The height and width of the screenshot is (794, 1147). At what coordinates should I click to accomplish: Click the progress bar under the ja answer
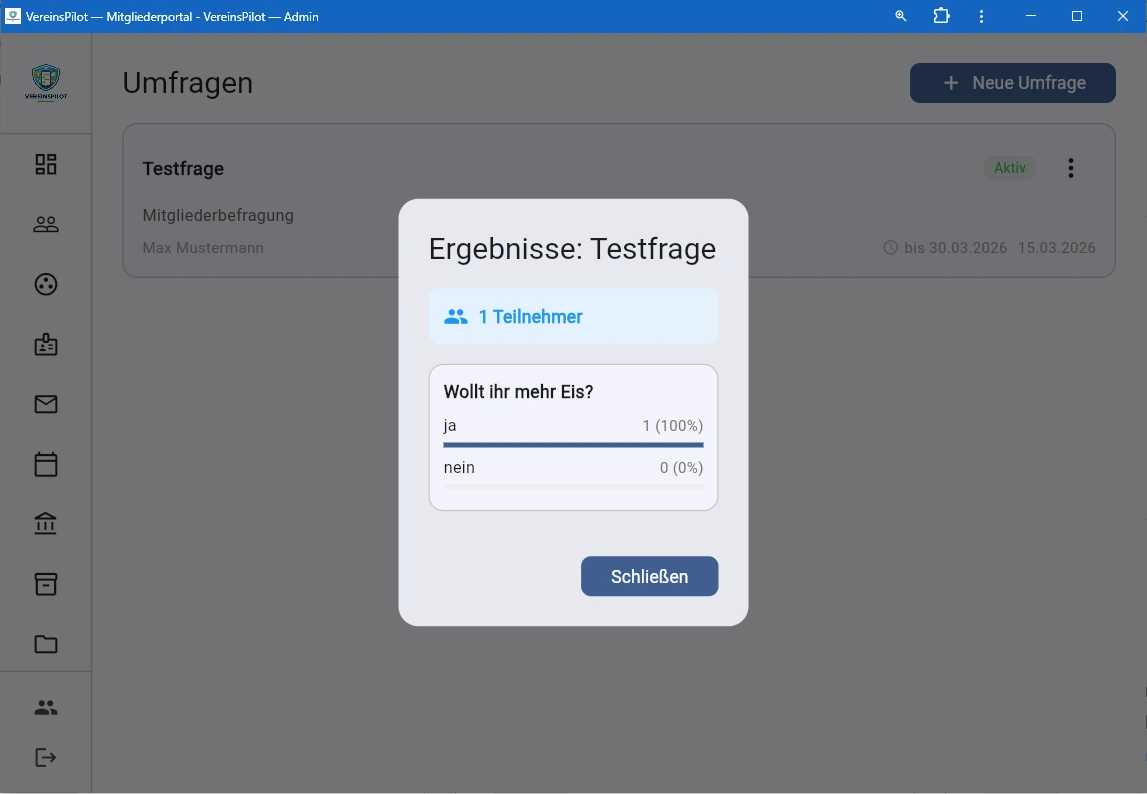tap(573, 443)
